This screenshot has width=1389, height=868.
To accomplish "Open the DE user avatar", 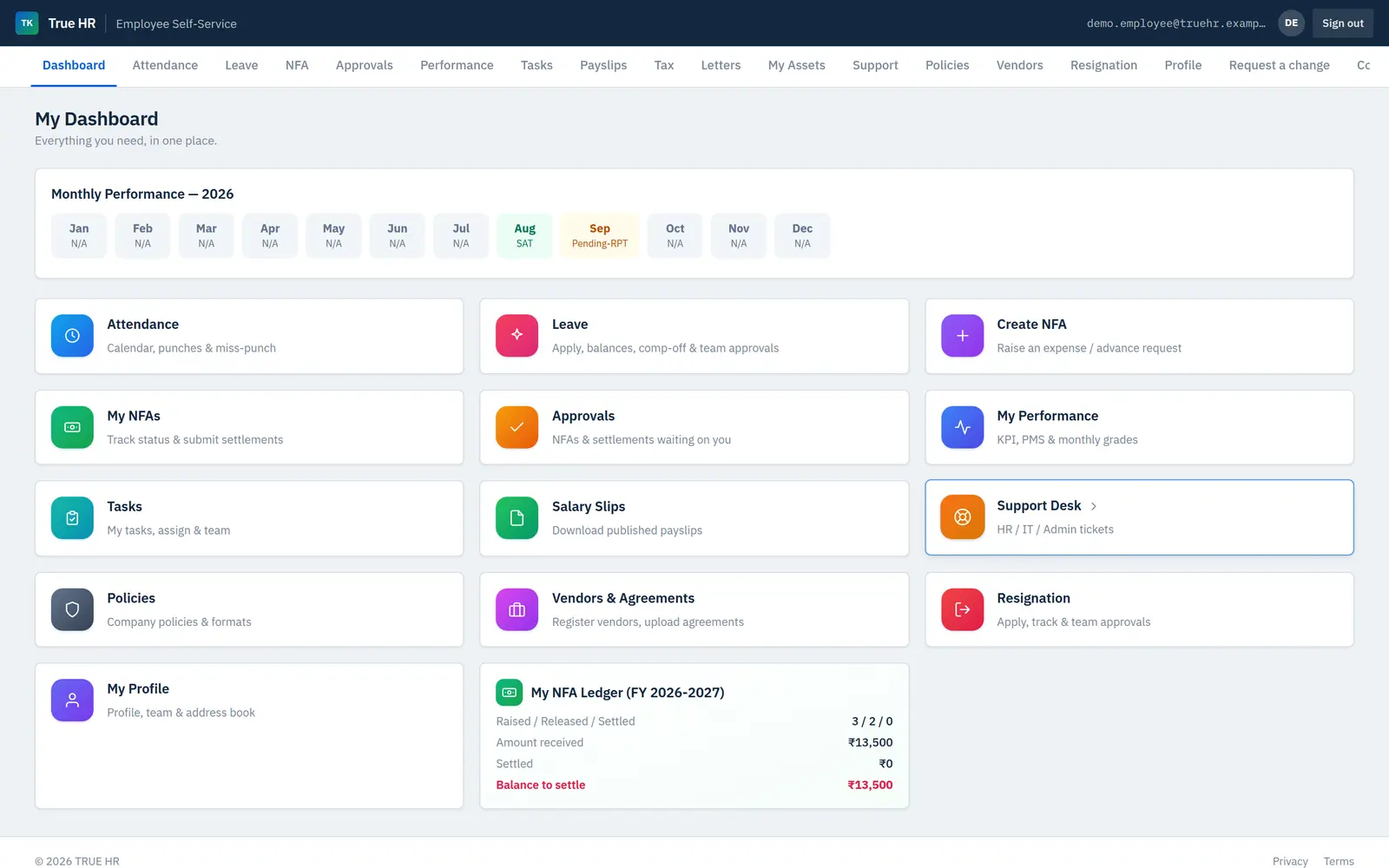I will coord(1291,23).
